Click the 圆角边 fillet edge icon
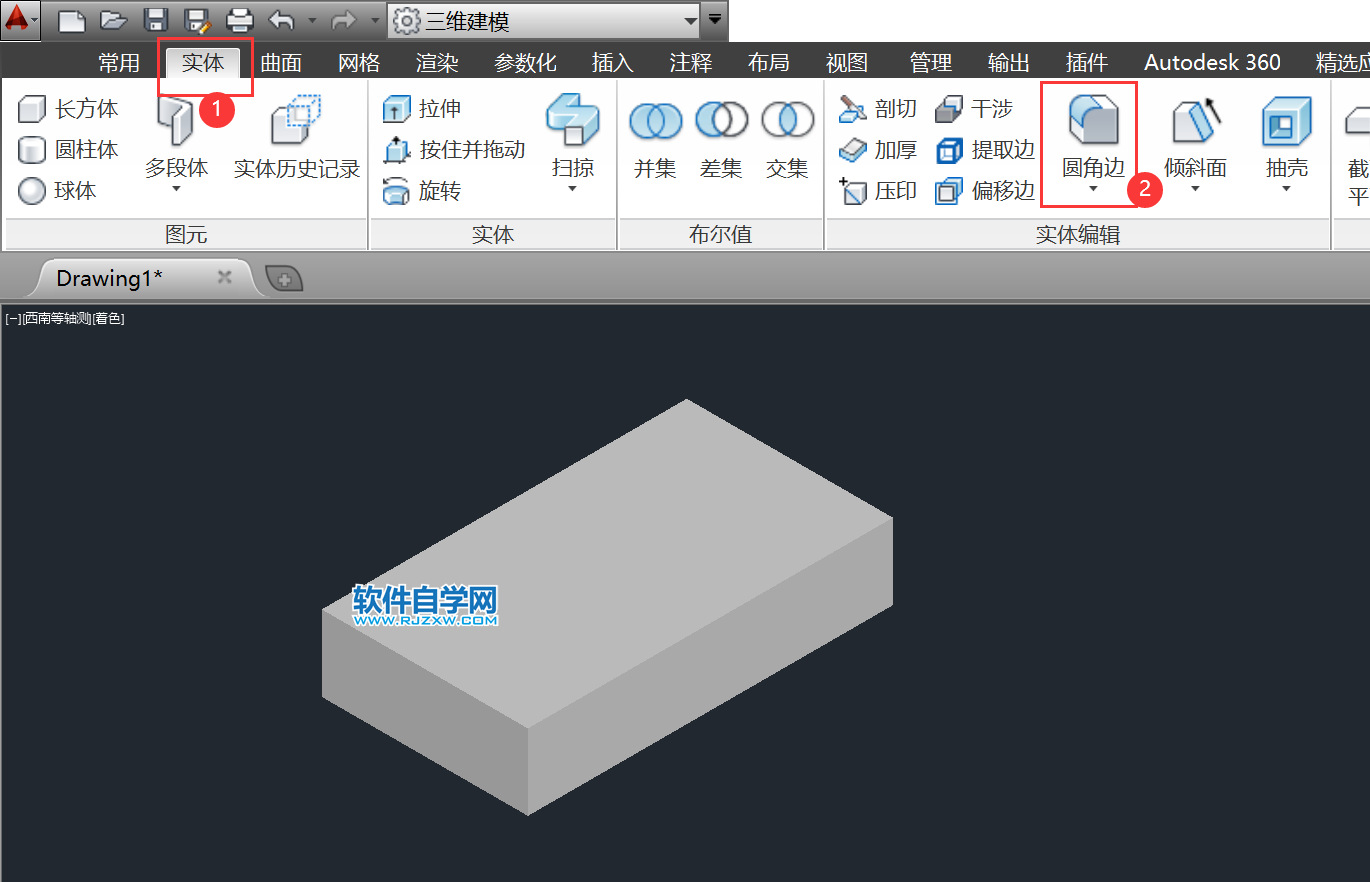The height and width of the screenshot is (882, 1370). tap(1093, 121)
